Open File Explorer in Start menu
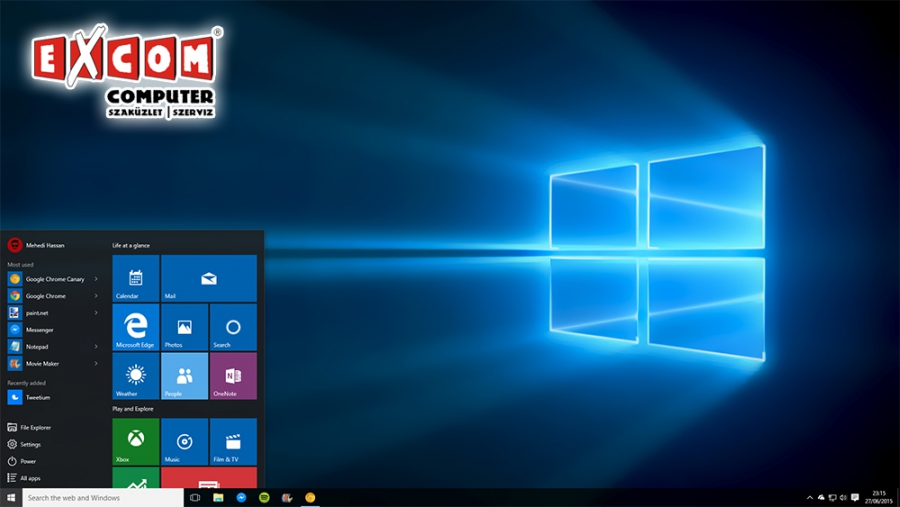Image resolution: width=900 pixels, height=507 pixels. [29, 428]
